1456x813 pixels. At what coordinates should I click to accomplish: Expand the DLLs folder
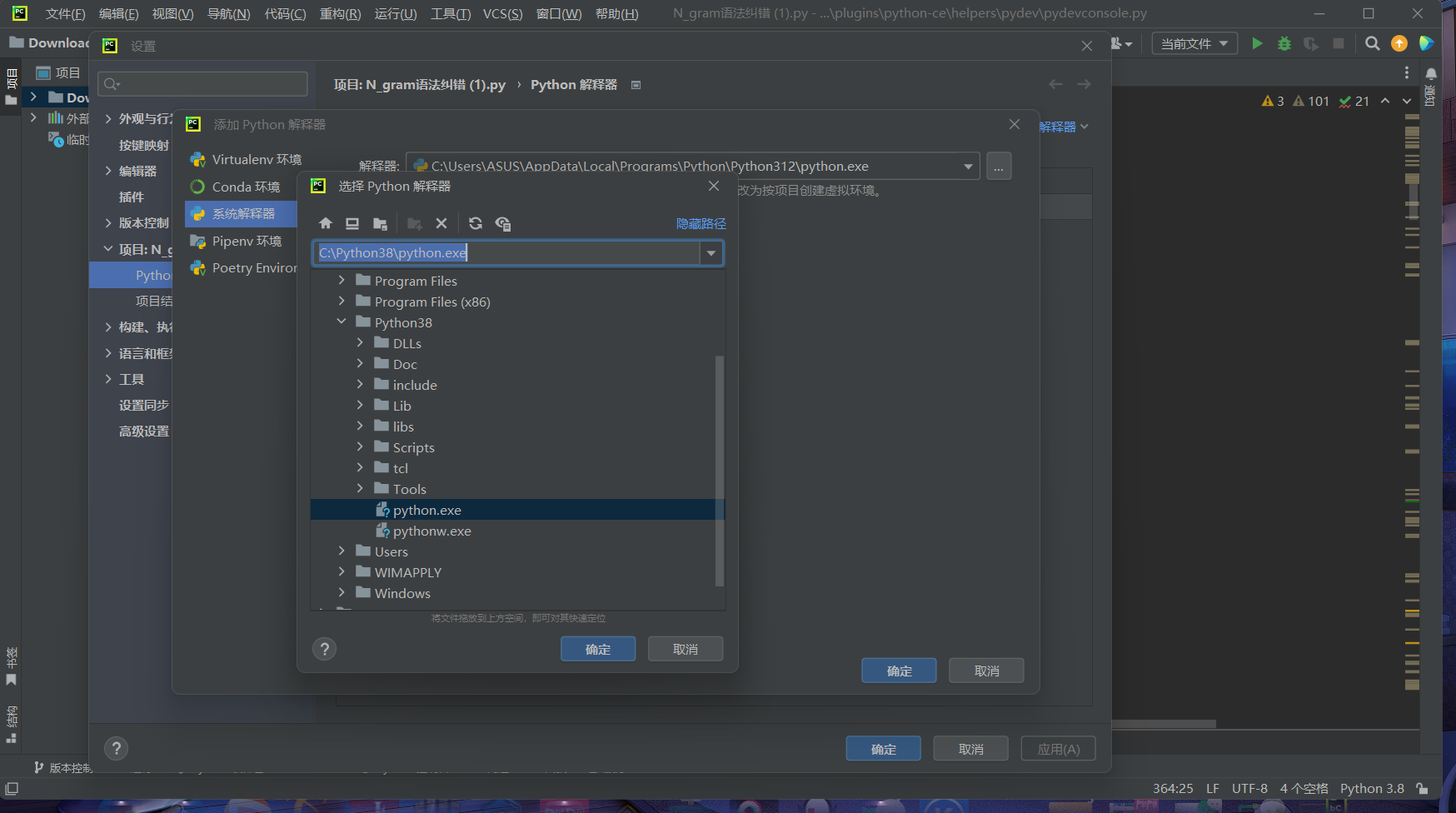point(360,343)
